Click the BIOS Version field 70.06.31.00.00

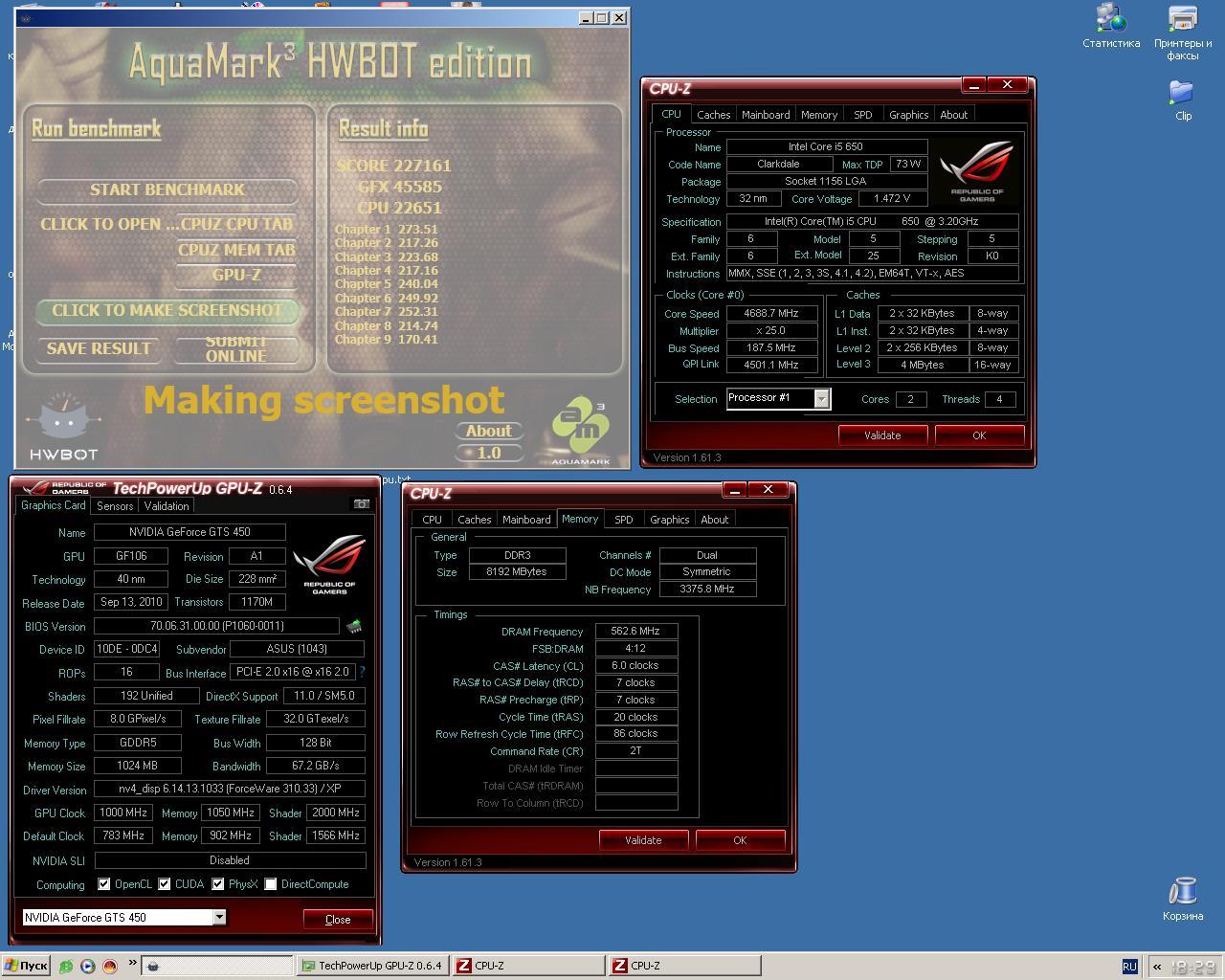point(216,626)
